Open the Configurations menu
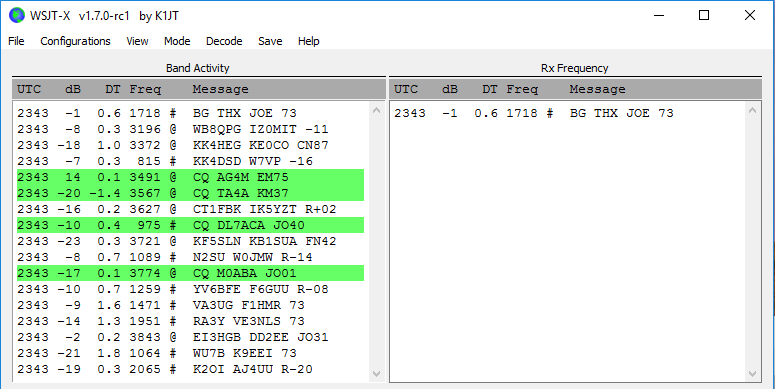 pyautogui.click(x=75, y=41)
